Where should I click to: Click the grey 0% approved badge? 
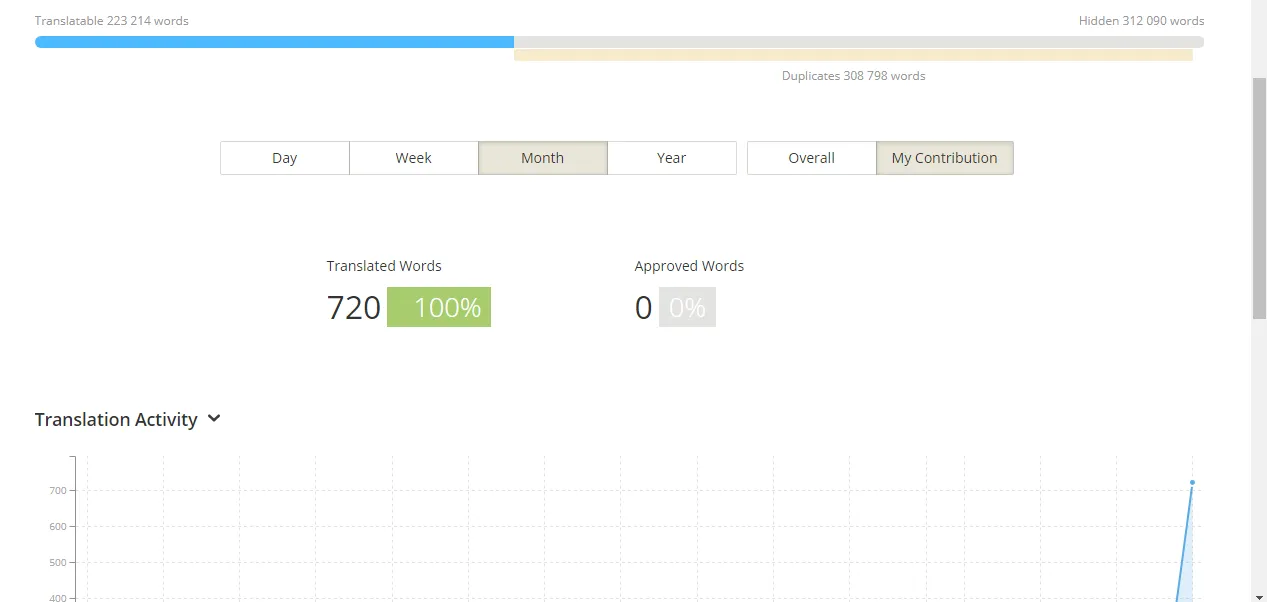click(687, 307)
